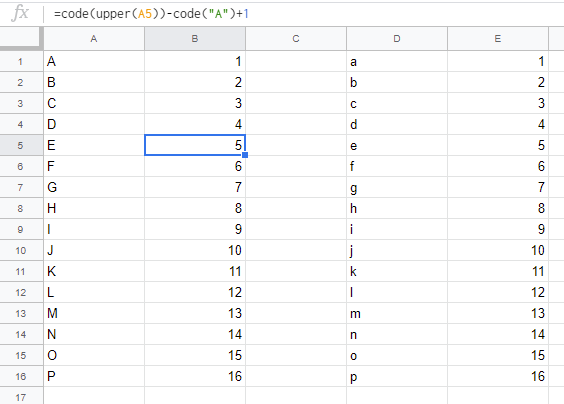Click empty cell C5
Screen dimensions: 564x404
pyautogui.click(x=296, y=145)
